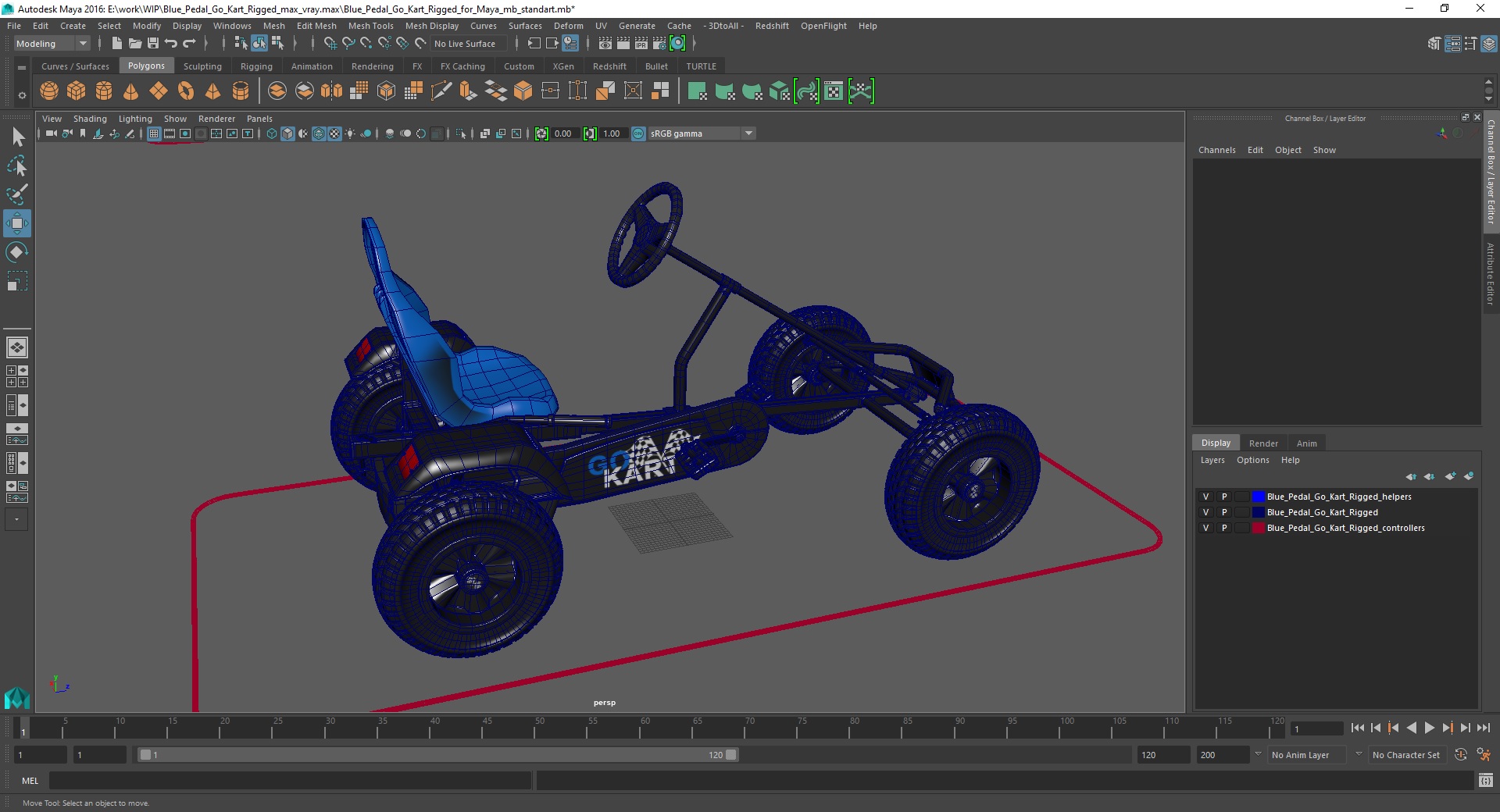The height and width of the screenshot is (812, 1500).
Task: Activate the Move tool
Action: pos(17,223)
